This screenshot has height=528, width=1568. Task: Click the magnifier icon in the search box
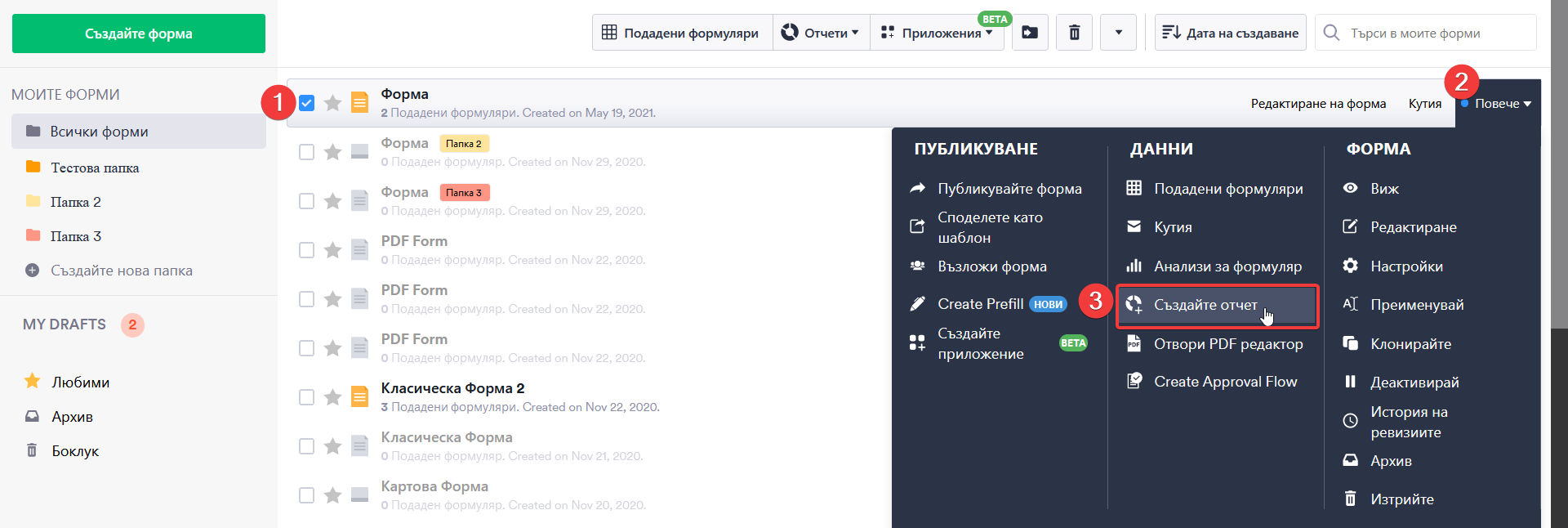click(1331, 33)
